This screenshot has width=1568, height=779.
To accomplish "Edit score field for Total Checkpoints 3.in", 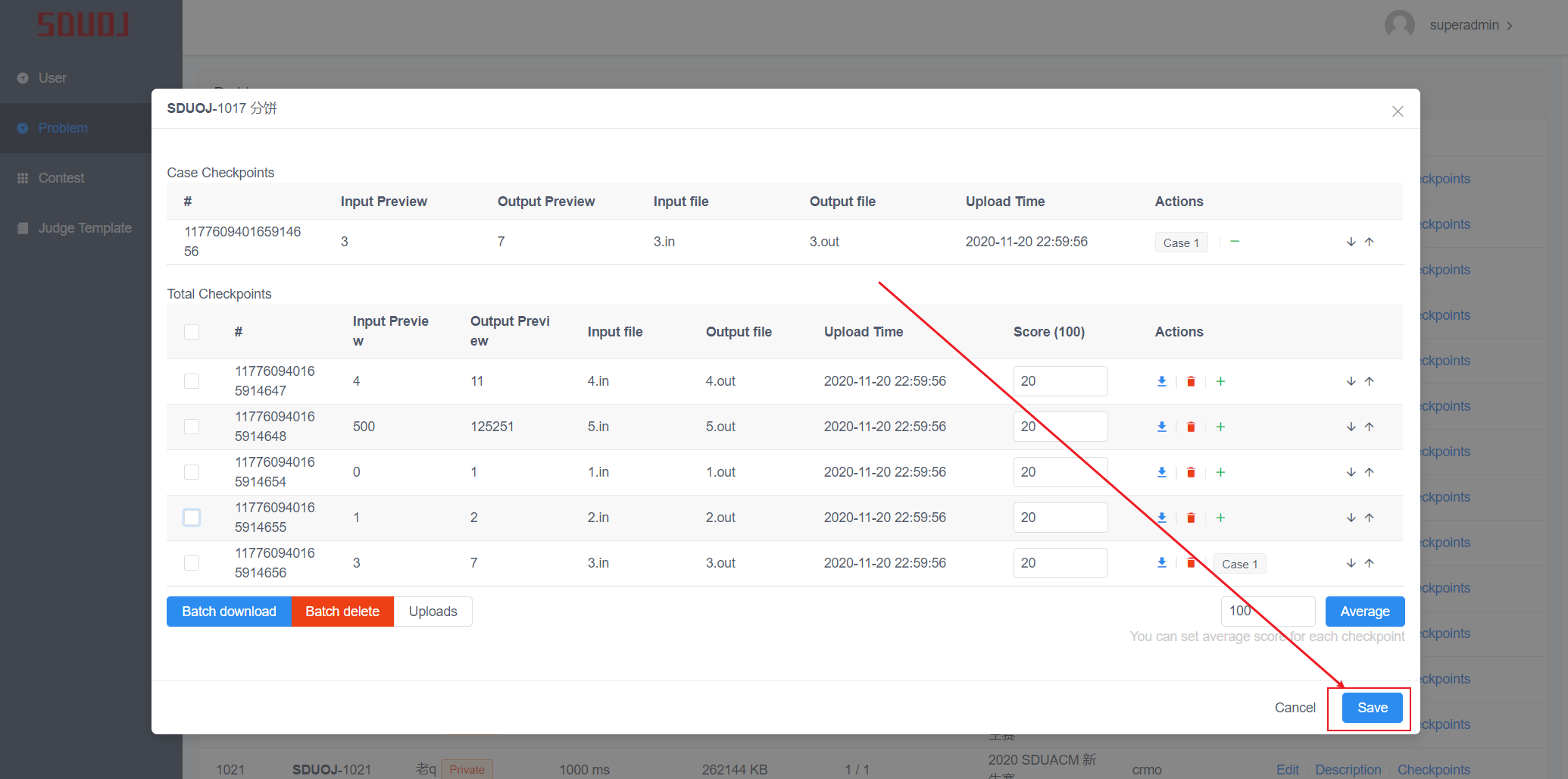I will (1060, 563).
